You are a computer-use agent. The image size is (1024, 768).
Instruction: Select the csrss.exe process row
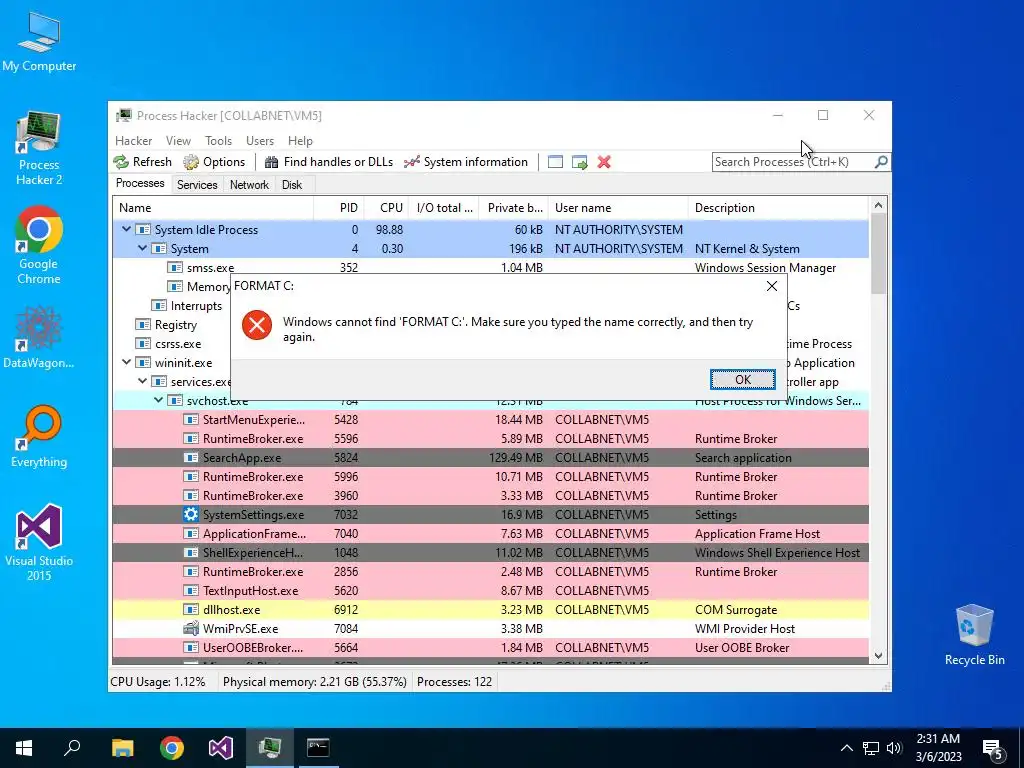(172, 344)
